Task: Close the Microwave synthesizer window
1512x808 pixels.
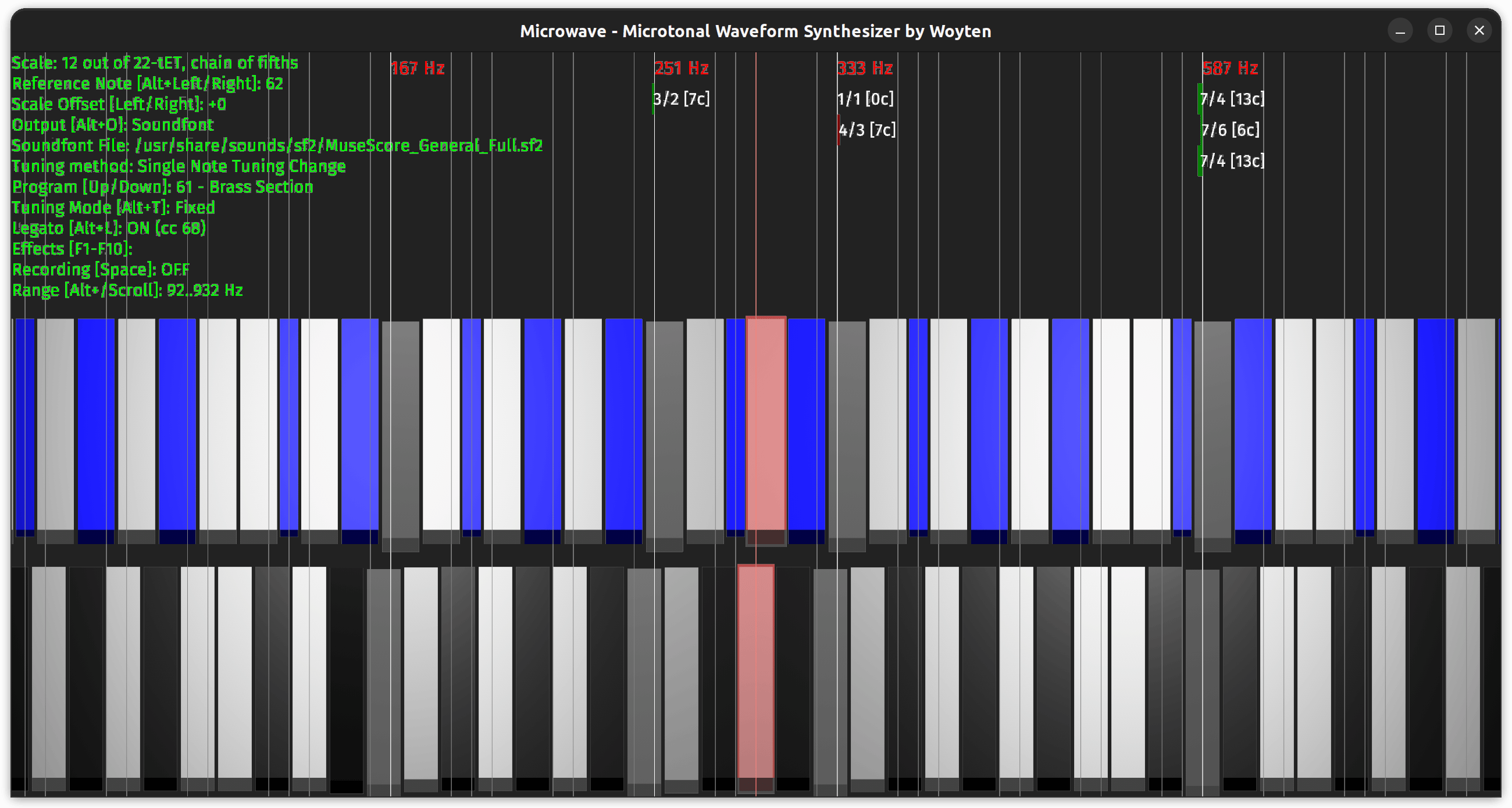Action: click(x=1479, y=30)
